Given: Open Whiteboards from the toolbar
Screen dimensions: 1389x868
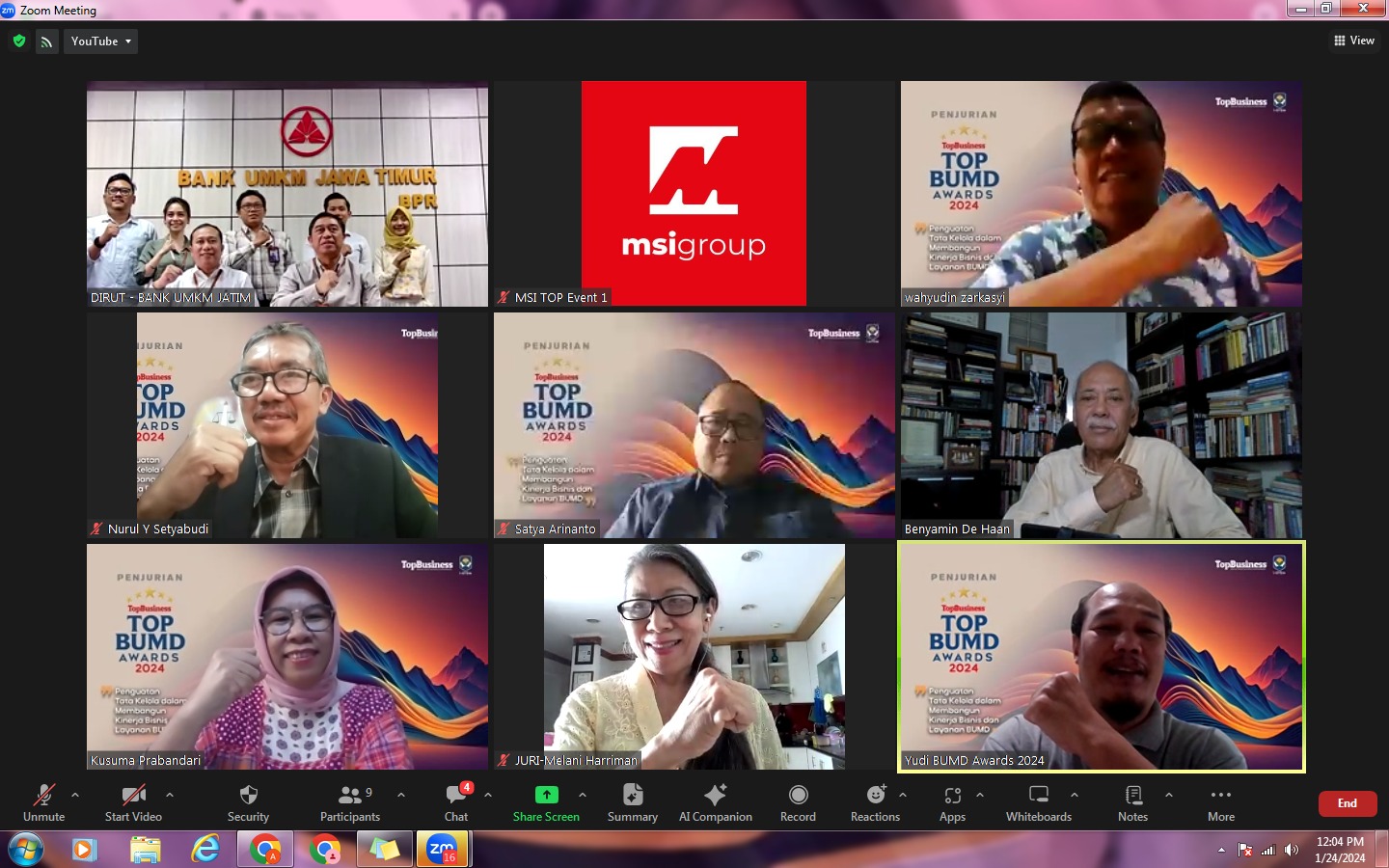Looking at the screenshot, I should click(1039, 796).
